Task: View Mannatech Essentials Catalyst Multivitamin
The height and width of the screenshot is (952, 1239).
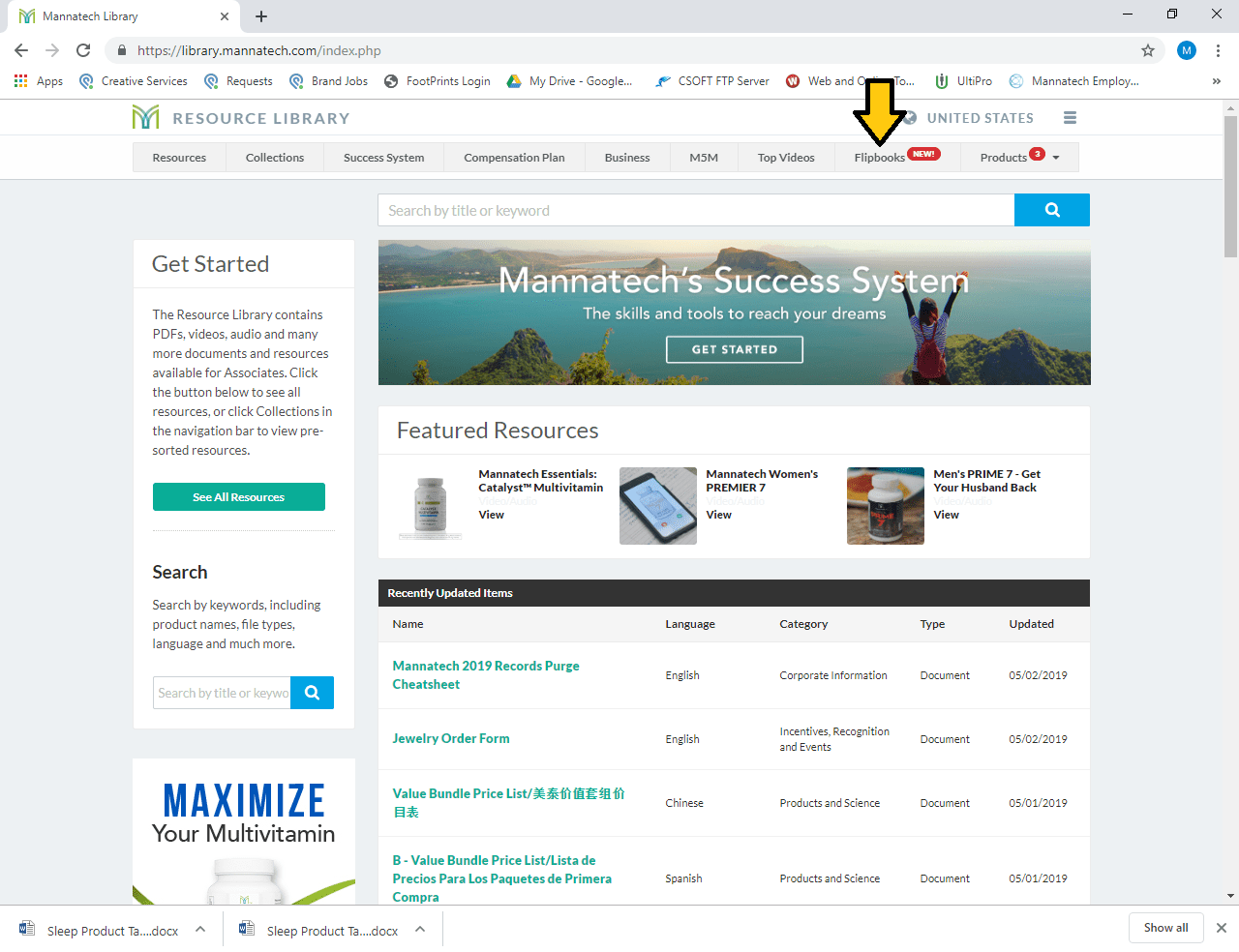Action: [491, 515]
